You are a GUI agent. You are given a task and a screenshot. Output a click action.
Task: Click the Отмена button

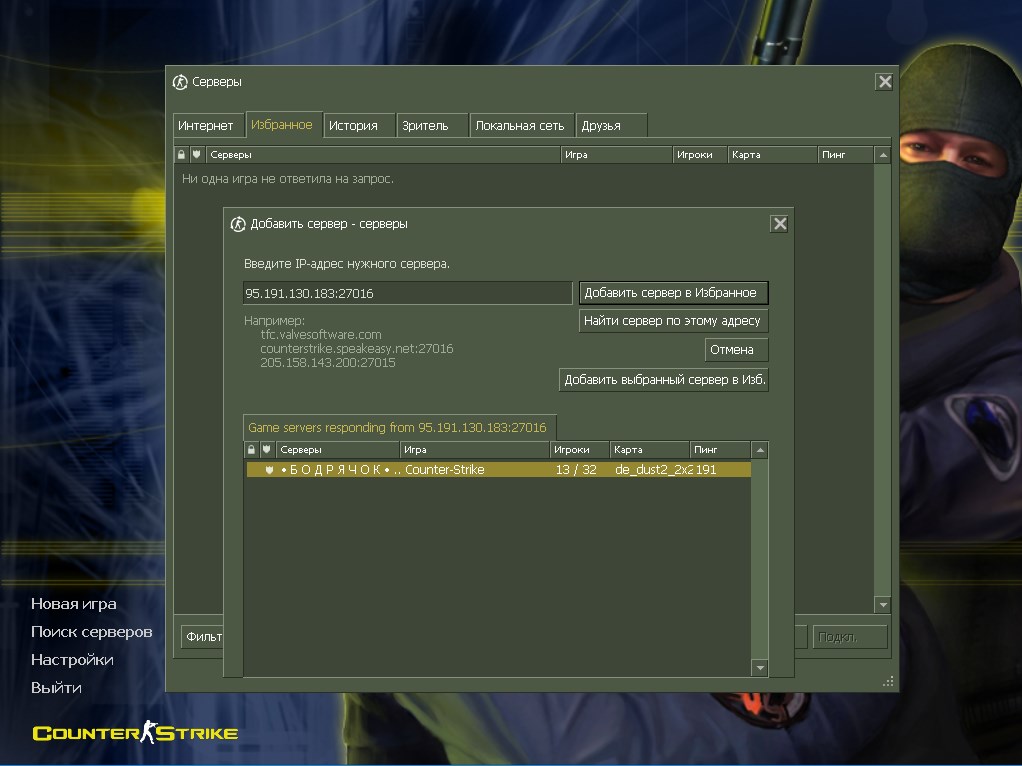point(737,349)
